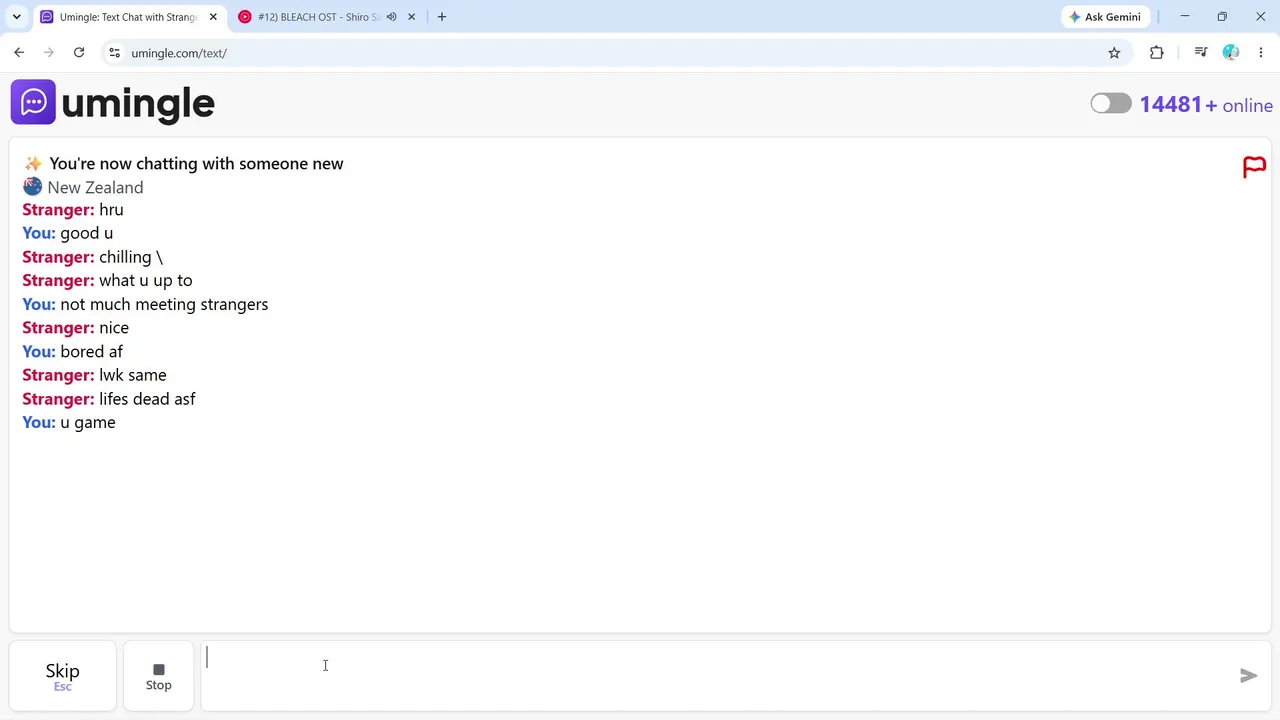The image size is (1280, 720).
Task: Open the Chrome profile avatar
Action: tap(1231, 53)
